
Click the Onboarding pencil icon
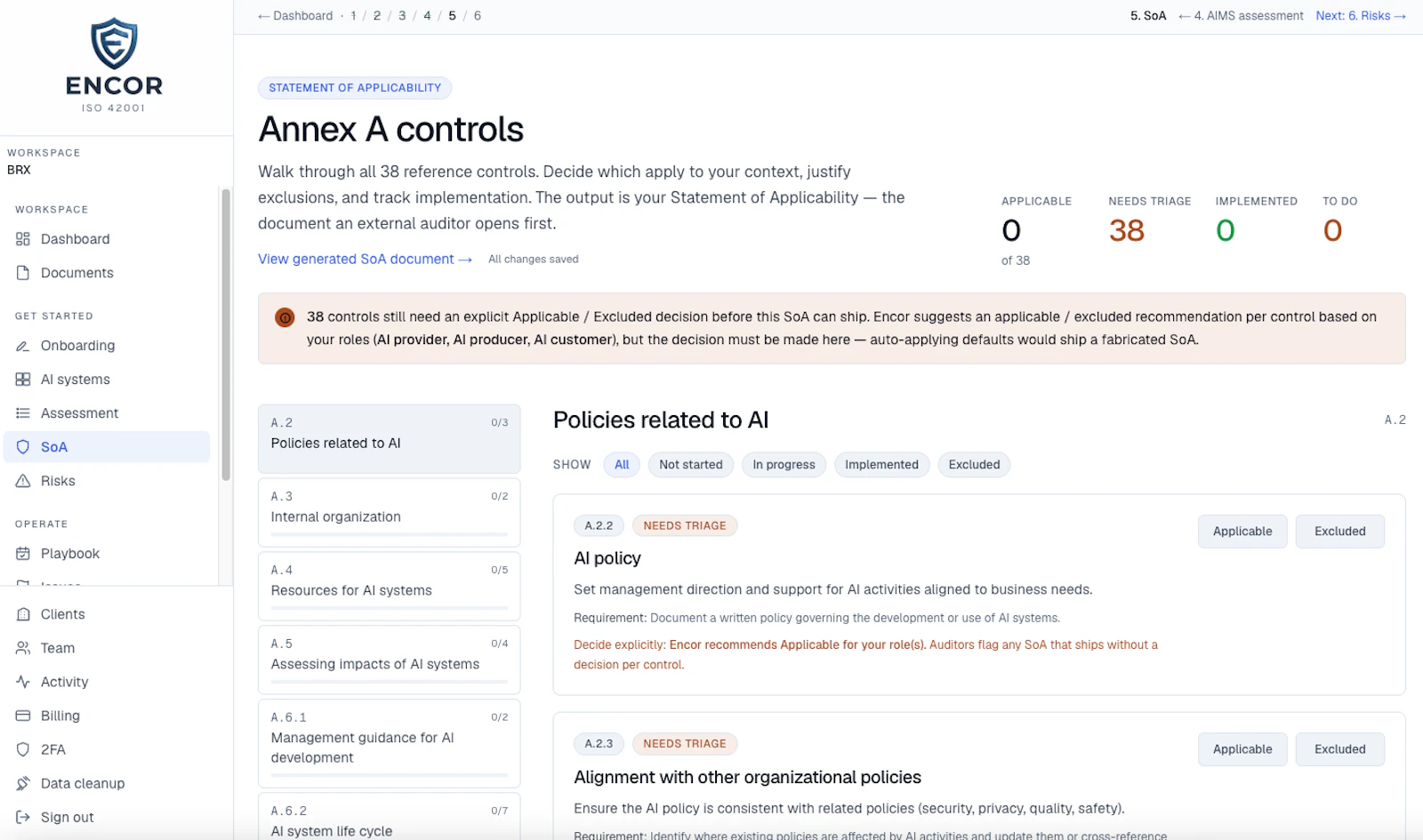[x=23, y=346]
